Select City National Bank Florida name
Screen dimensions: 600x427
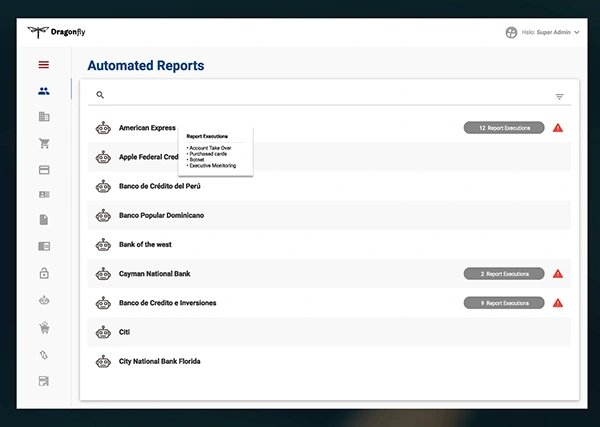(x=160, y=361)
